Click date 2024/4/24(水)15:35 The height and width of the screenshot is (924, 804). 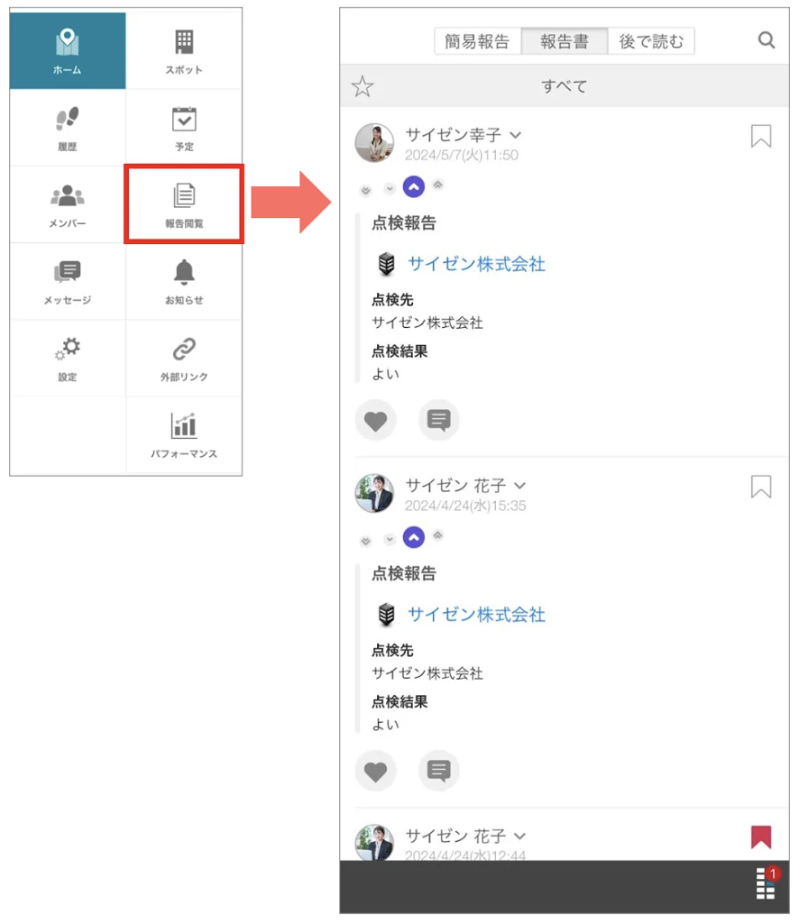[465, 506]
